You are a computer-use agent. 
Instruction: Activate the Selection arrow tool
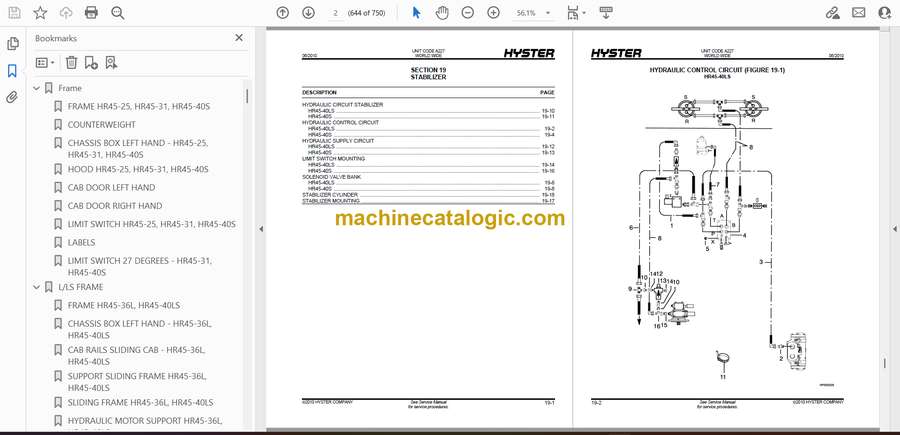(417, 13)
